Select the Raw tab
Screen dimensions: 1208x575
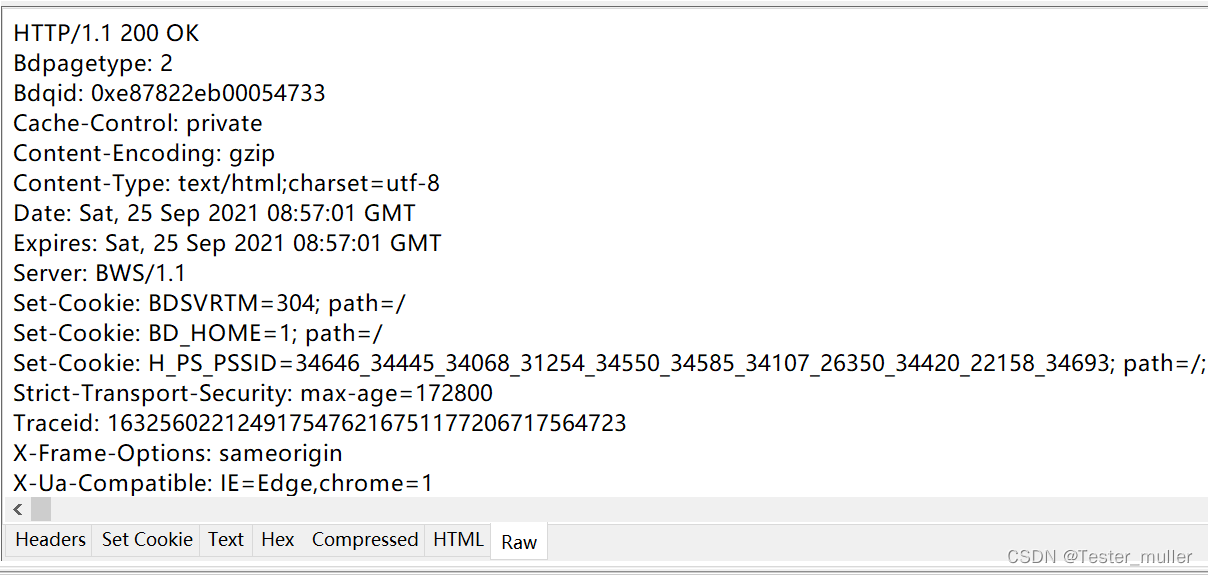point(519,542)
